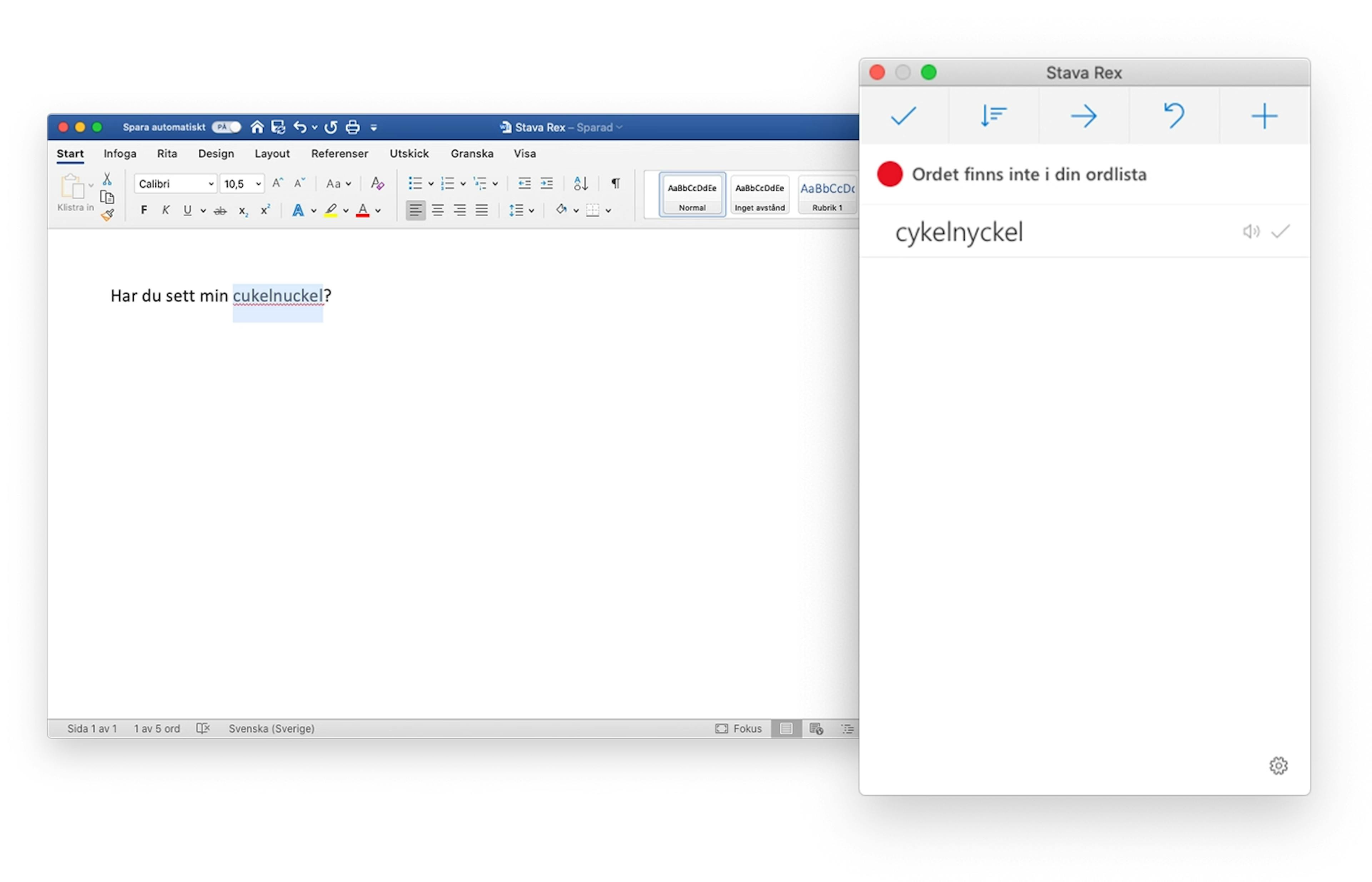1372x882 pixels.
Task: Open the Design tab
Action: click(216, 154)
